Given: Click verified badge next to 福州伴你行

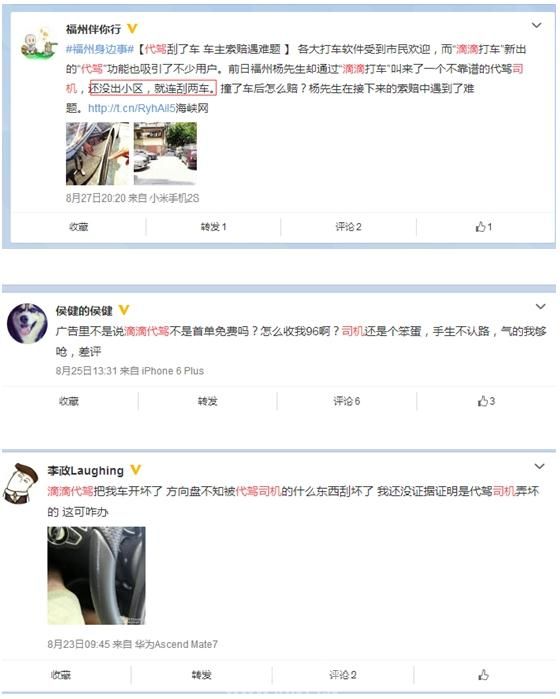Looking at the screenshot, I should tap(132, 29).
